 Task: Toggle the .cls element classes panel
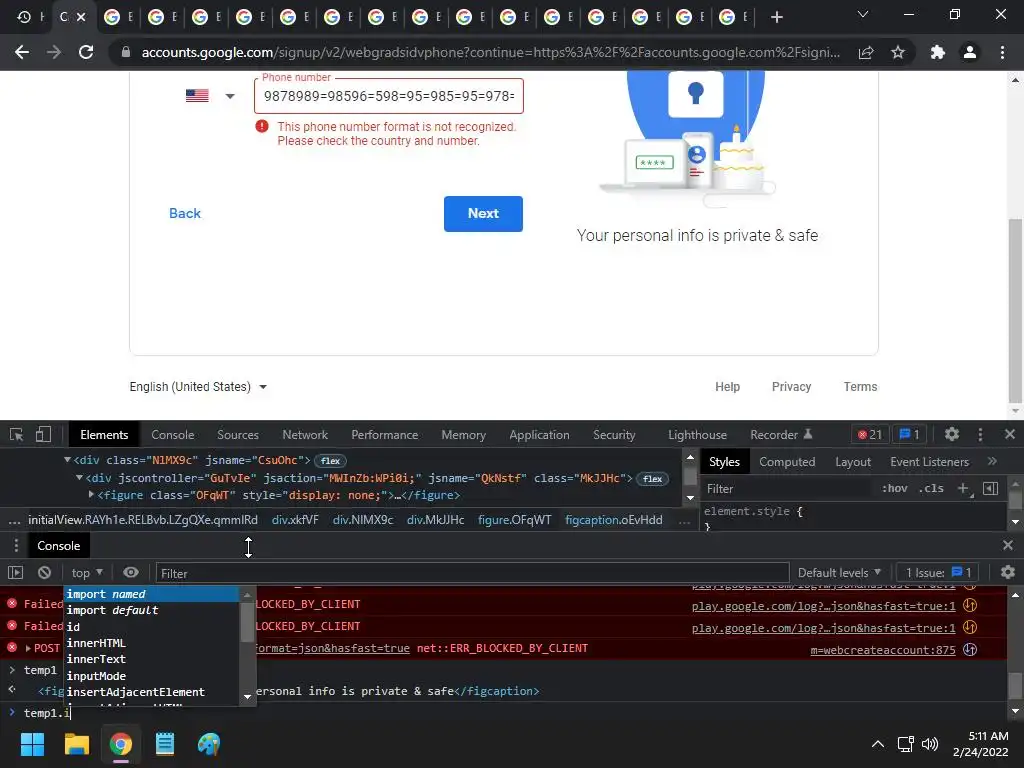pyautogui.click(x=931, y=488)
